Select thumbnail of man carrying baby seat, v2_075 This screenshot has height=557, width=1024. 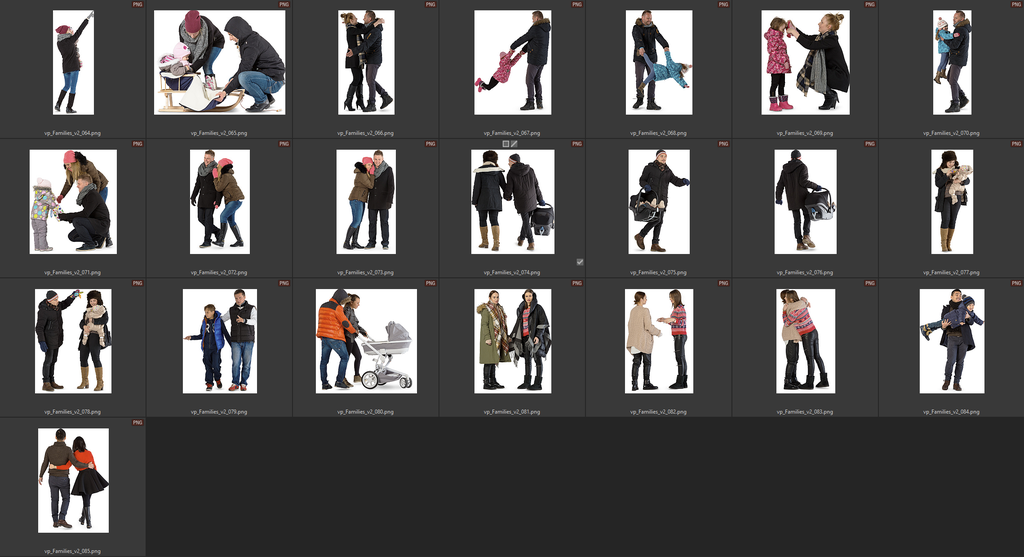659,201
